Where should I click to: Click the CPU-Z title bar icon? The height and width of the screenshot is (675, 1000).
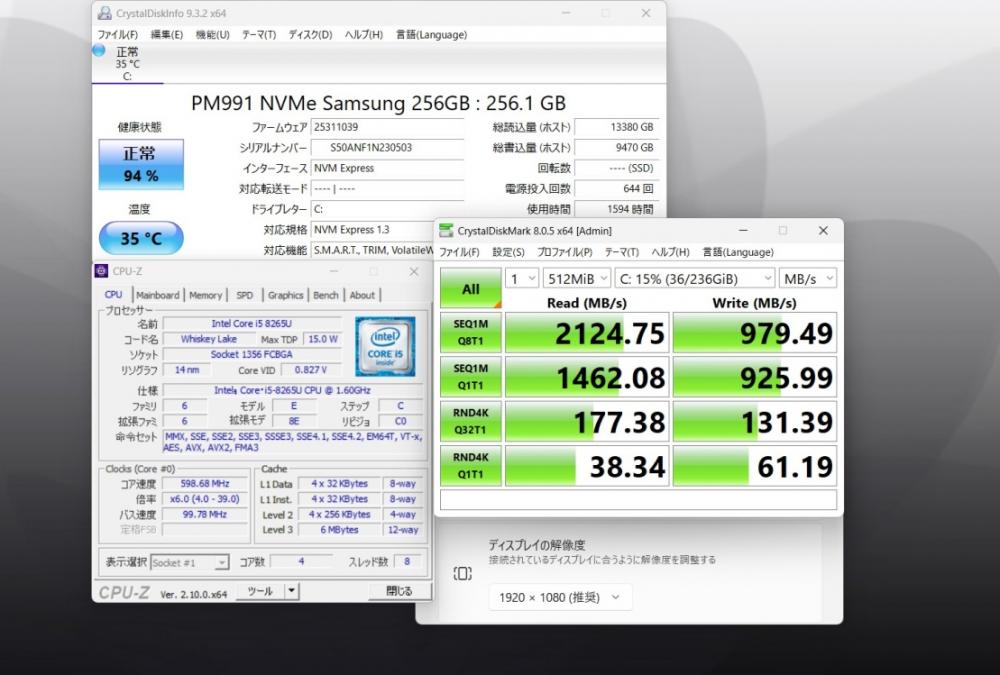pyautogui.click(x=101, y=271)
